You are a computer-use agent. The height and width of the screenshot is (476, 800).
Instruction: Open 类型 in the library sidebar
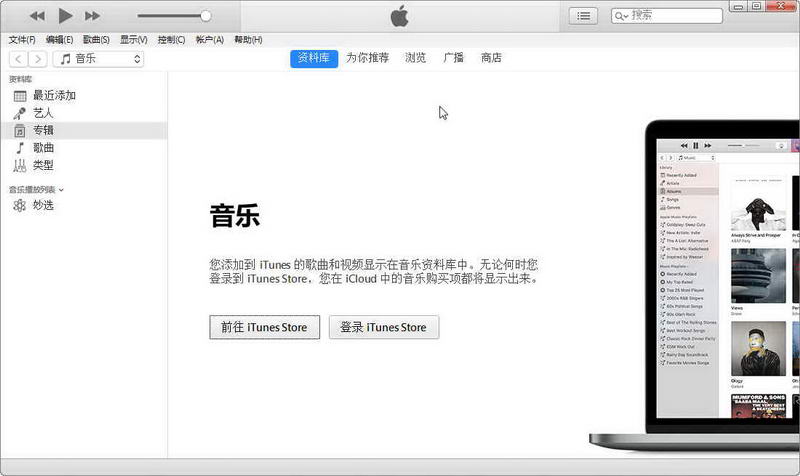pyautogui.click(x=43, y=165)
